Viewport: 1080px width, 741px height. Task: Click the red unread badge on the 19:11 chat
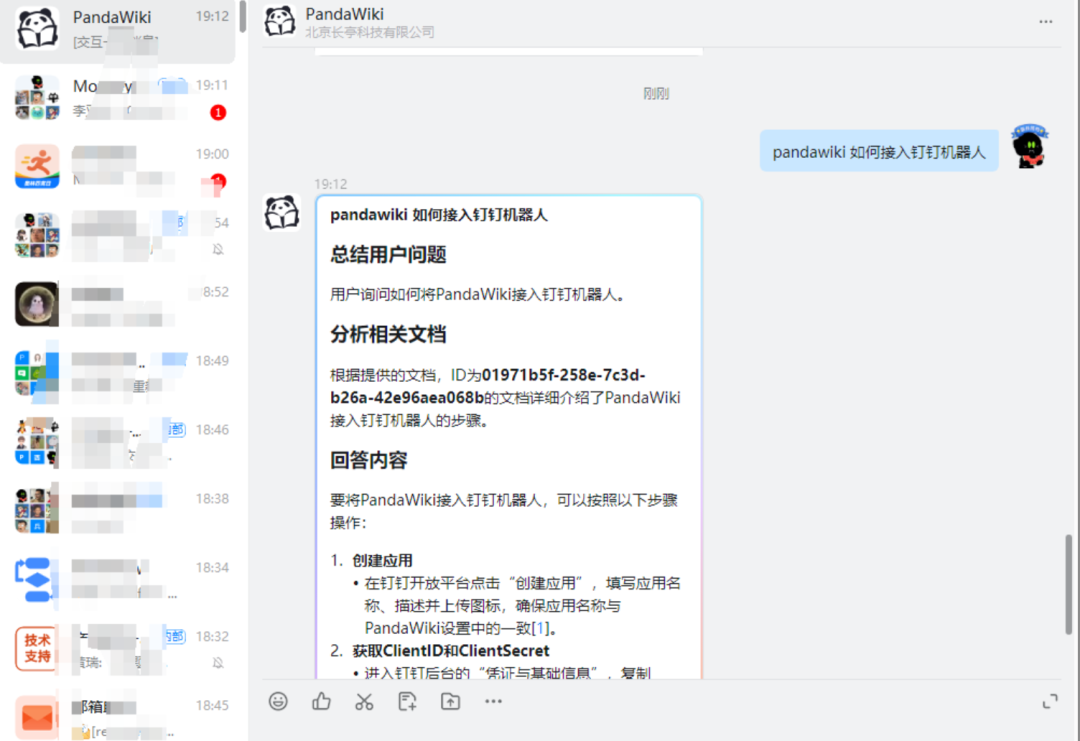coord(218,112)
